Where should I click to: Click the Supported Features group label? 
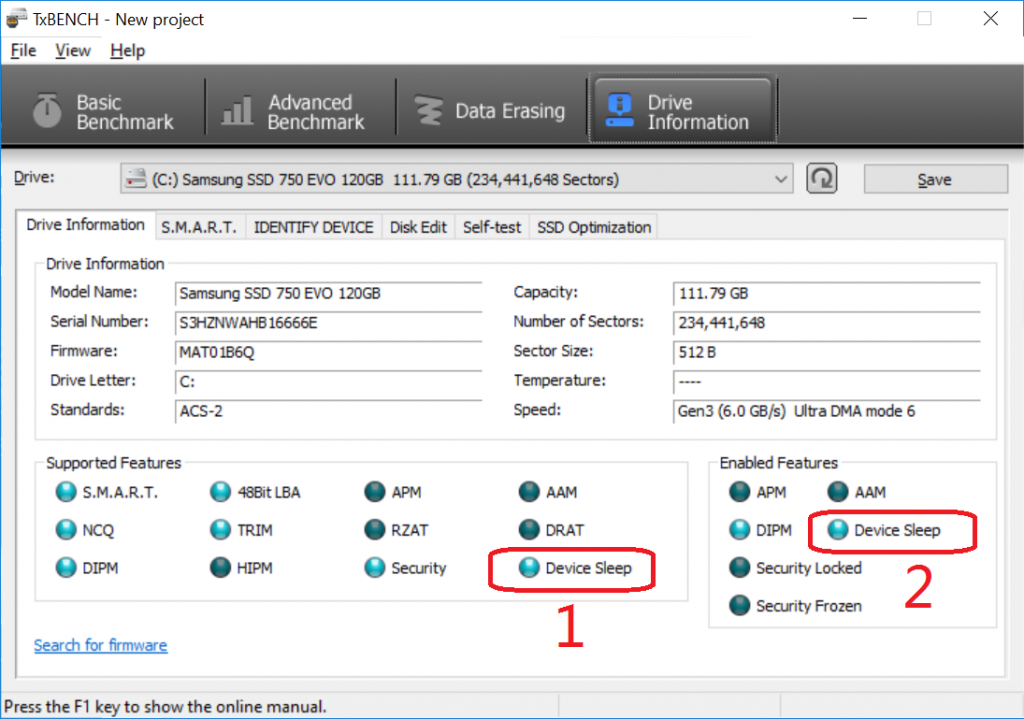click(x=114, y=463)
